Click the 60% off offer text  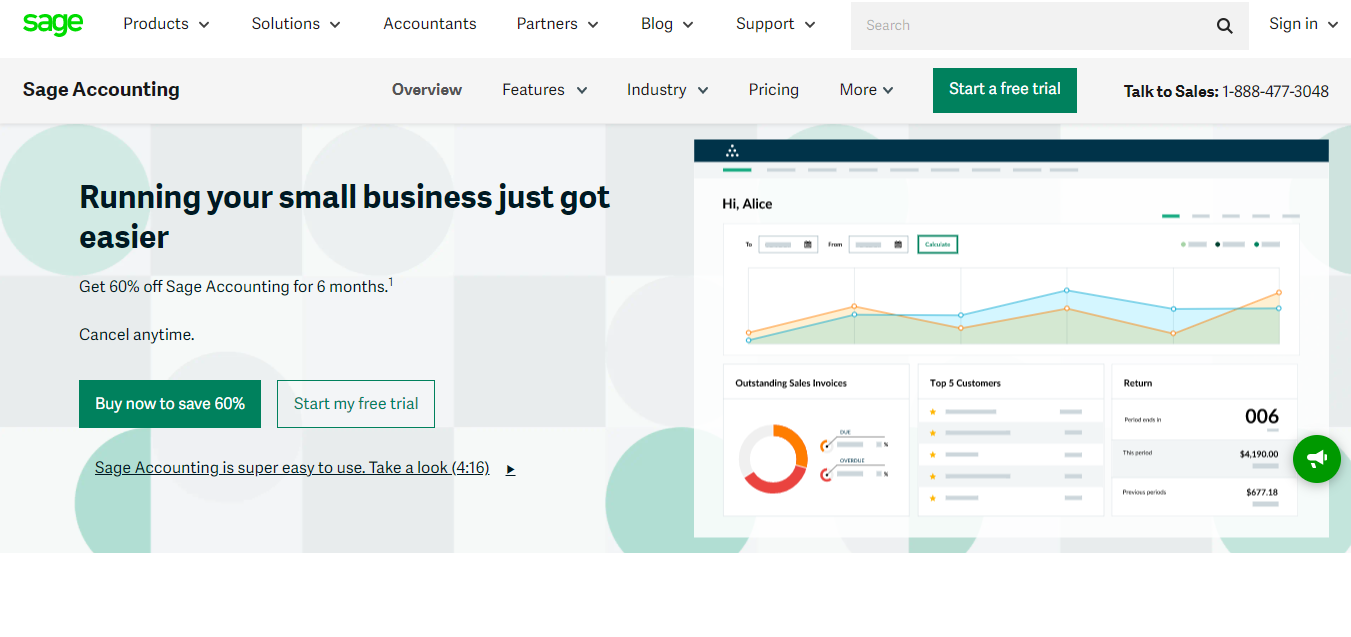(236, 287)
